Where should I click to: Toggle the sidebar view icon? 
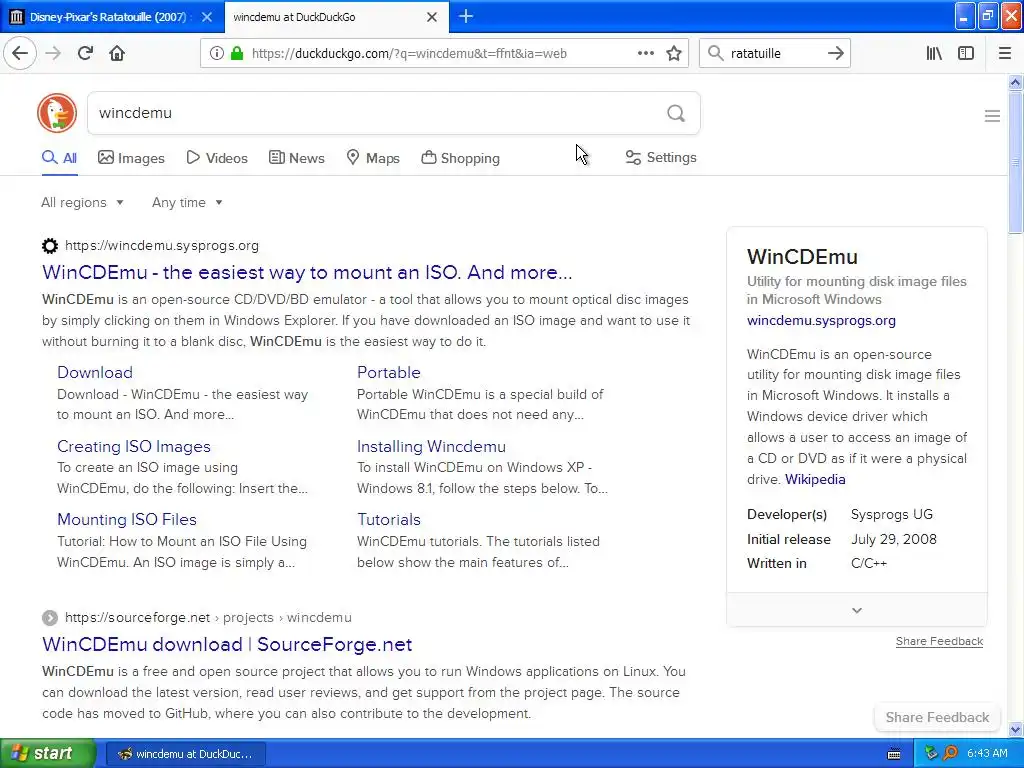[x=966, y=53]
